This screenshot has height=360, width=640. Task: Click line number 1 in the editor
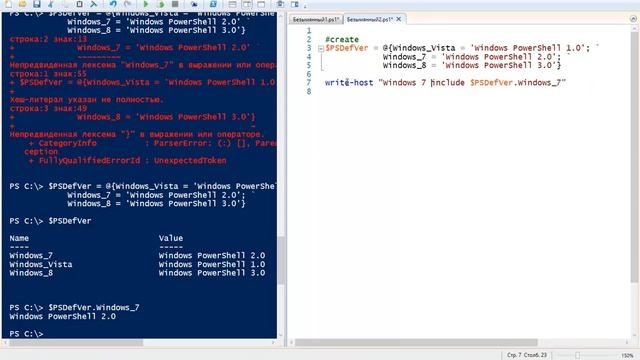[309, 31]
